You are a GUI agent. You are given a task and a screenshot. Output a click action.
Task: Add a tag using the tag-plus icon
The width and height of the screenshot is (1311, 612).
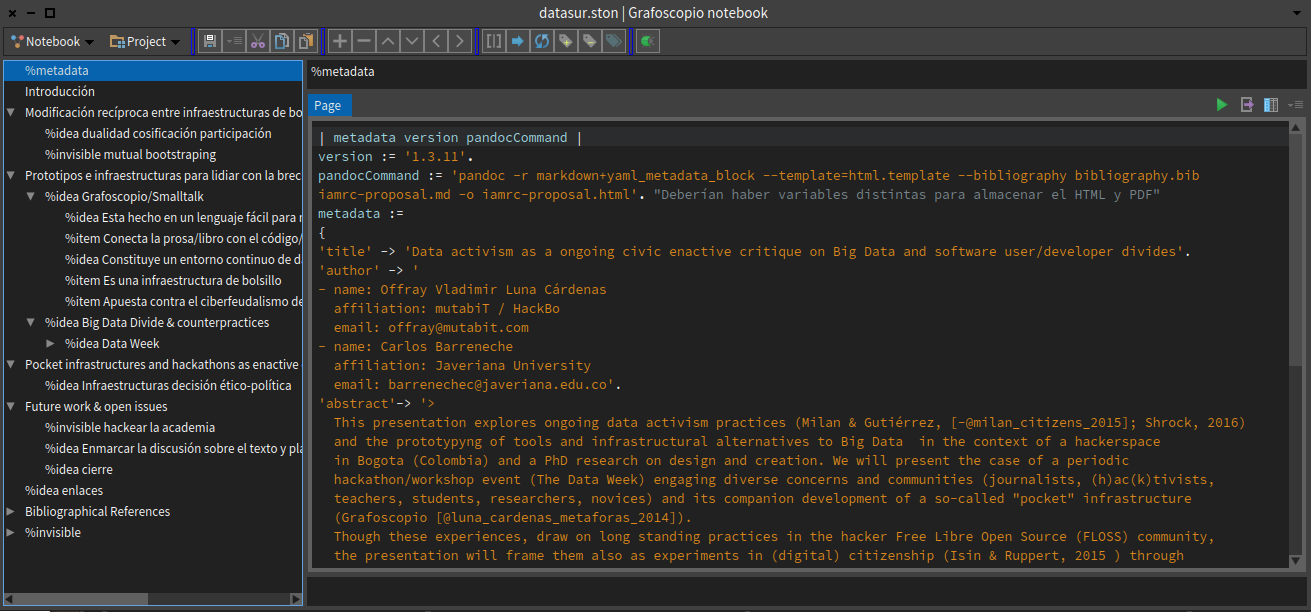[565, 40]
